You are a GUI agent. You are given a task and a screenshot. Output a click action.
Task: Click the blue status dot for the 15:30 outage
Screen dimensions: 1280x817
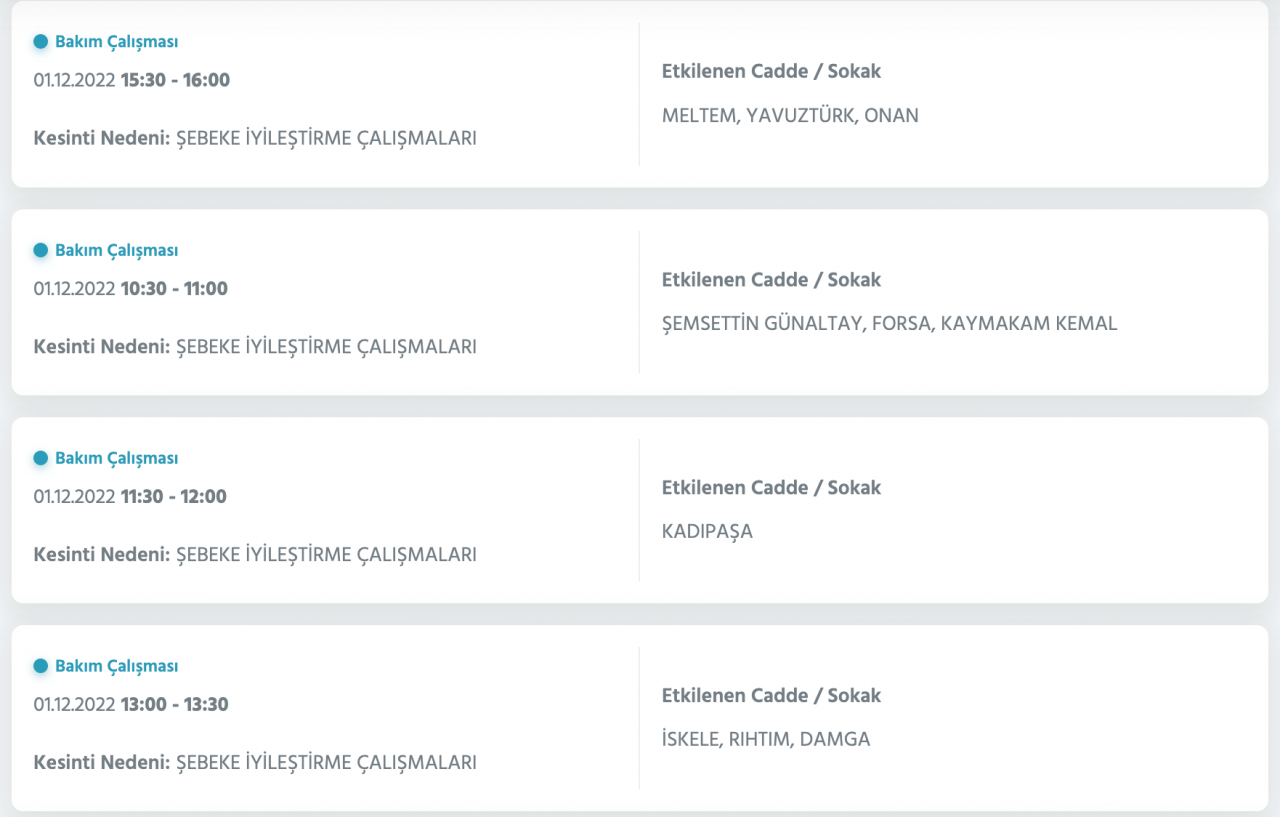(41, 42)
